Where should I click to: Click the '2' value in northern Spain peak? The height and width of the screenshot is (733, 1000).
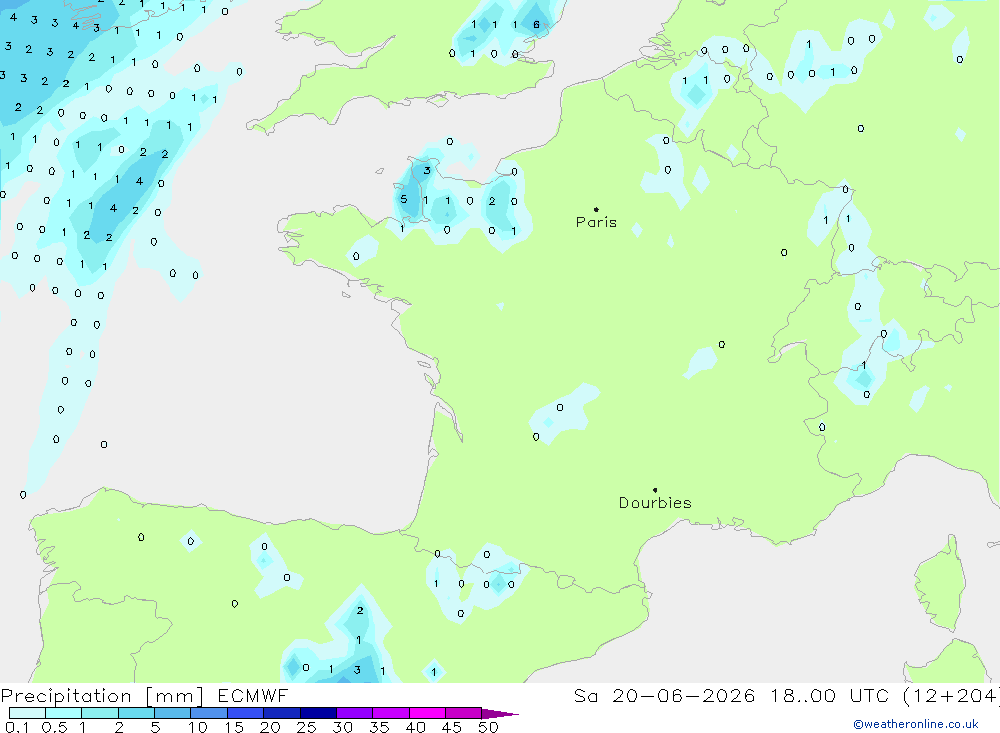360,611
